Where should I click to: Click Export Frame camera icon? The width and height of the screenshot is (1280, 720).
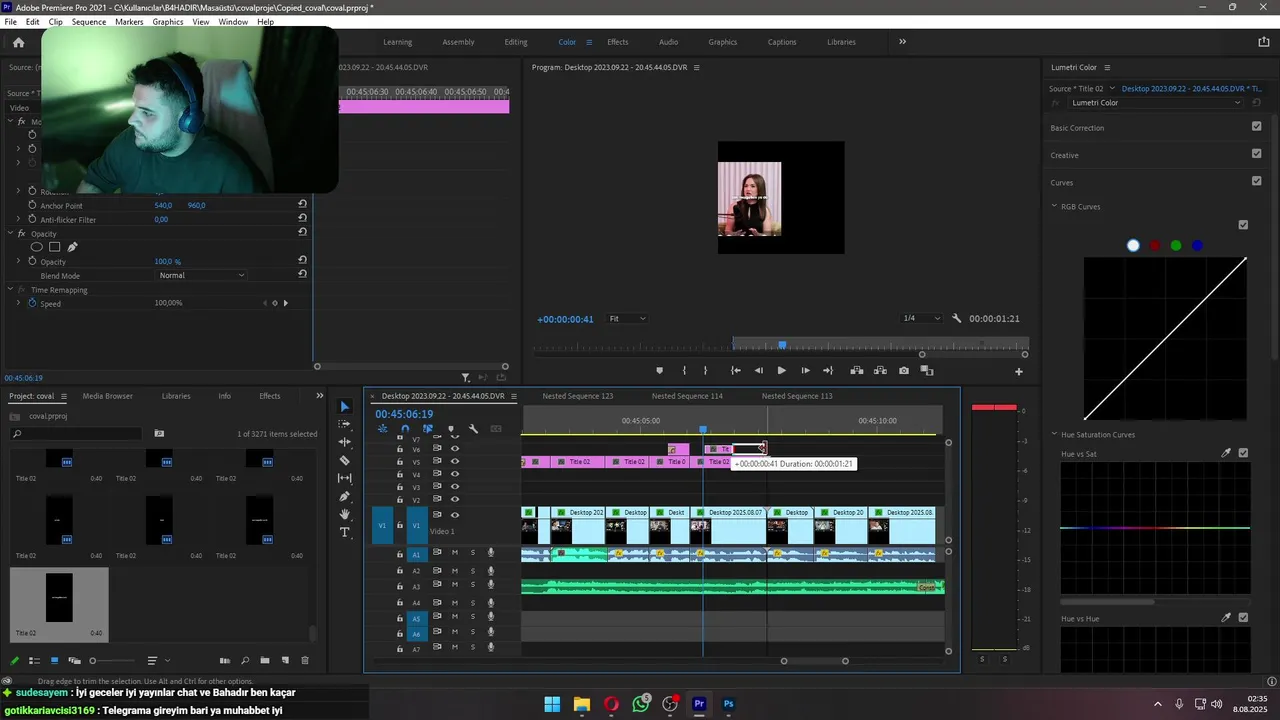[904, 370]
